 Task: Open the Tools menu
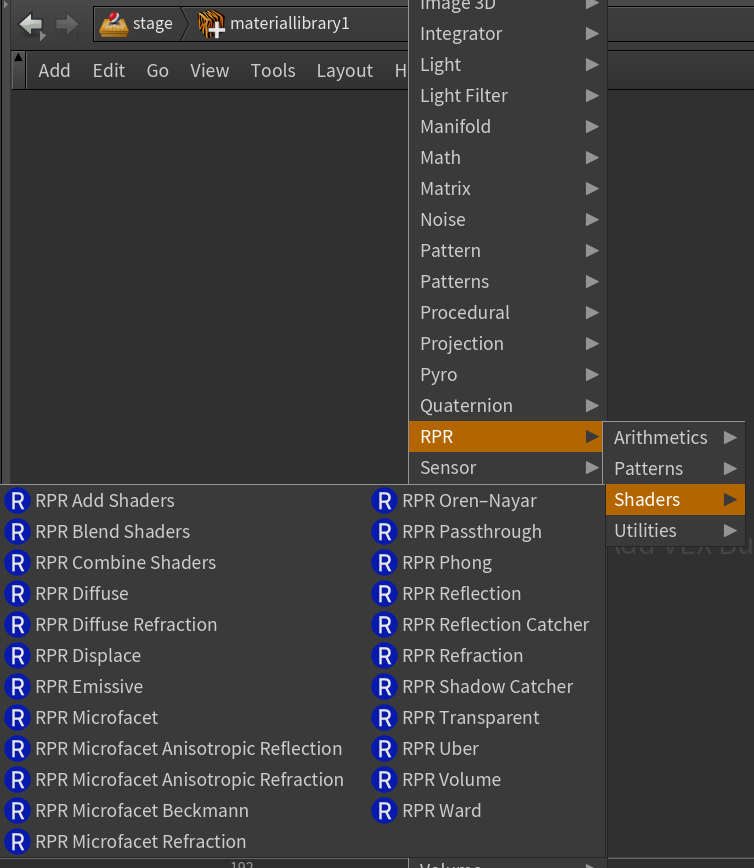click(273, 70)
